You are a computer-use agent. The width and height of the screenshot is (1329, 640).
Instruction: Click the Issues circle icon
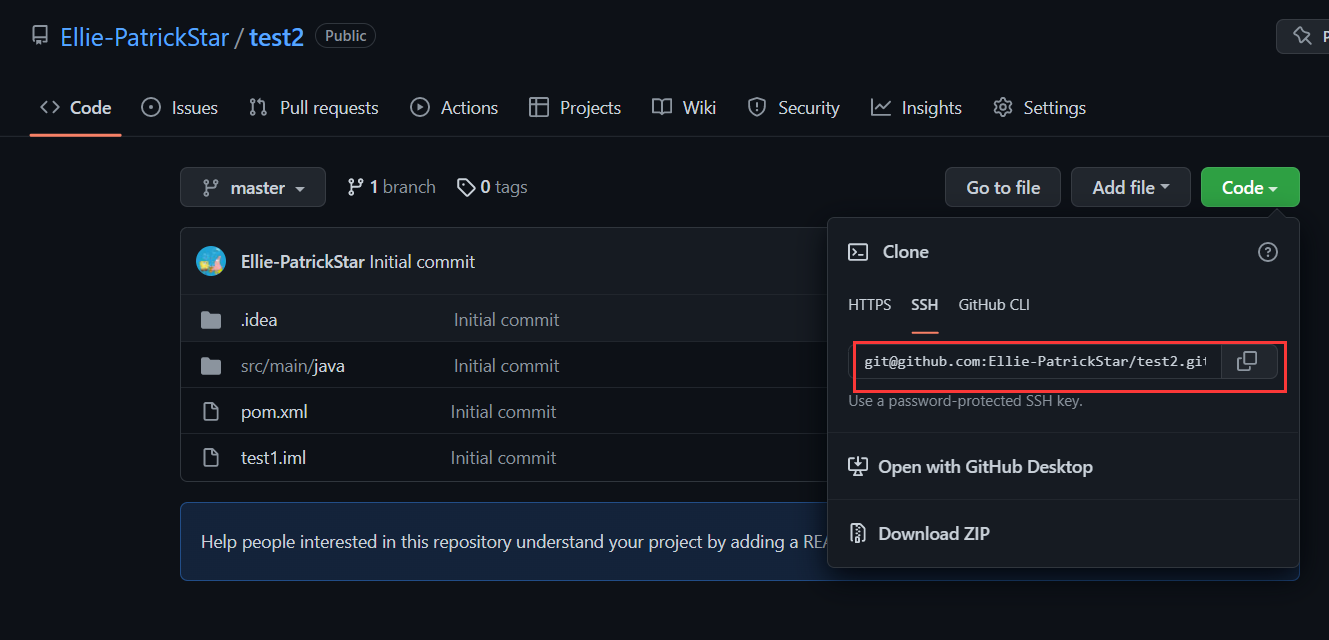point(151,107)
